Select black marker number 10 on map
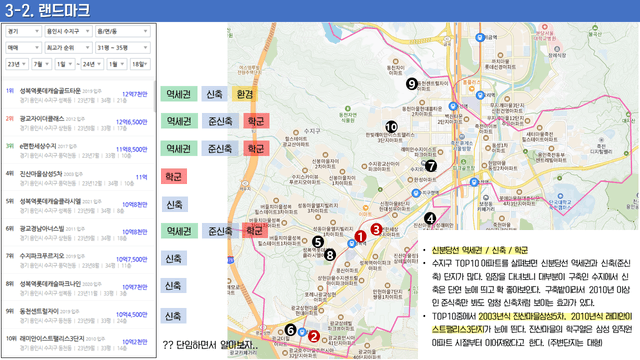Viewport: 640px width, 360px height. click(x=391, y=127)
